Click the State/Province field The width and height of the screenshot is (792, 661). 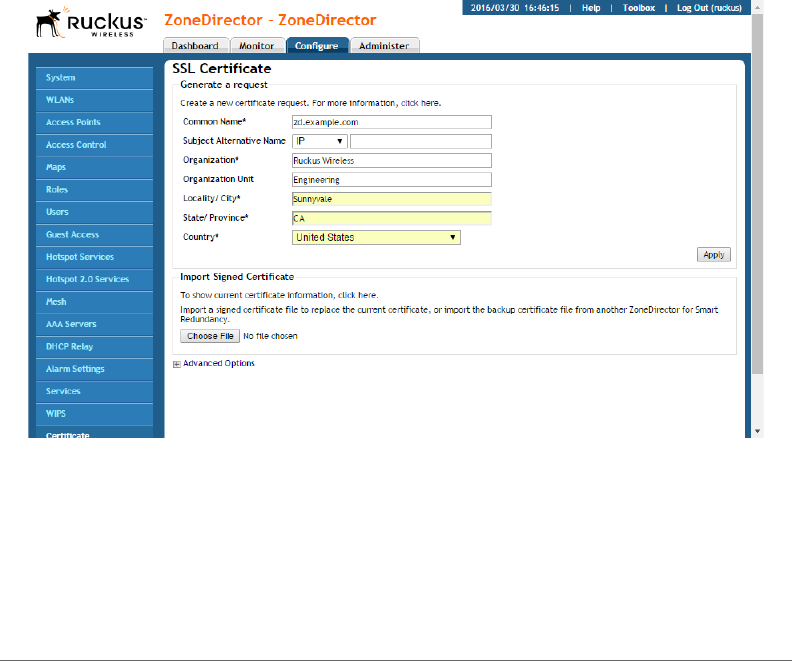(x=391, y=218)
